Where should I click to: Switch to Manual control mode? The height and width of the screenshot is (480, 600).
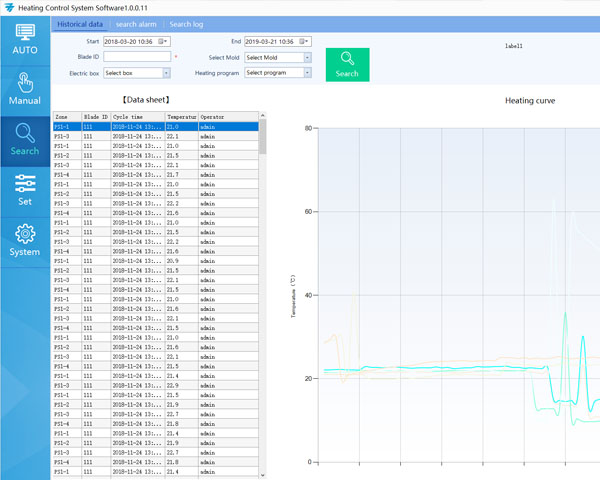pos(25,89)
